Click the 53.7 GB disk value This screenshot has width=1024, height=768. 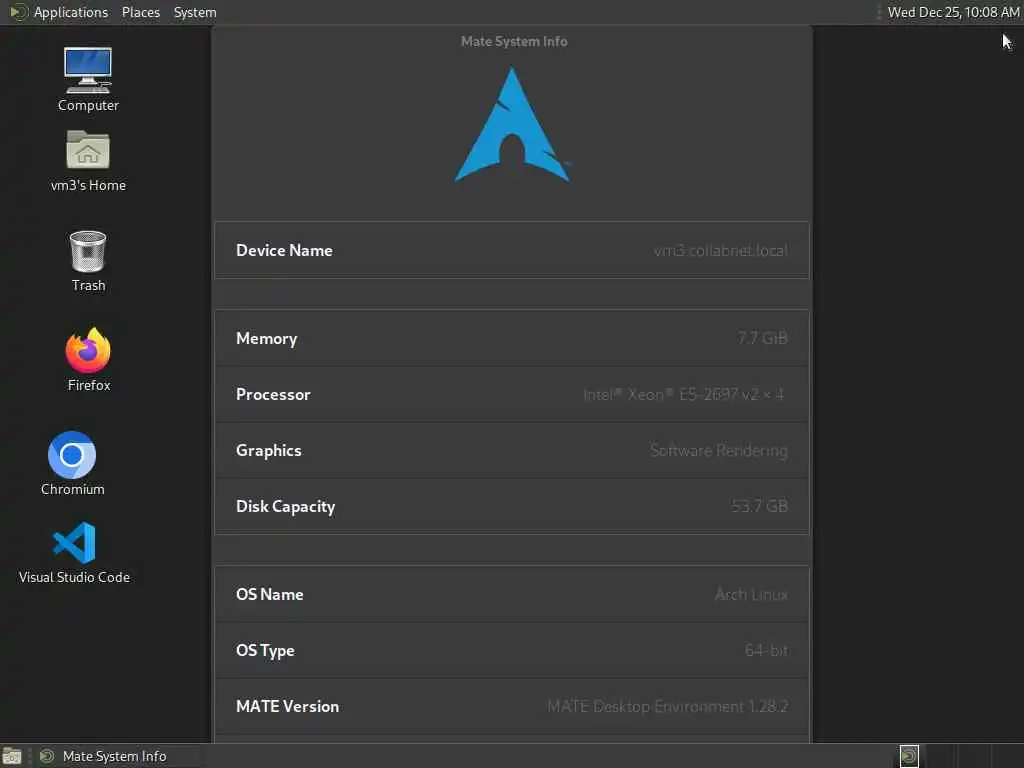pyautogui.click(x=760, y=506)
